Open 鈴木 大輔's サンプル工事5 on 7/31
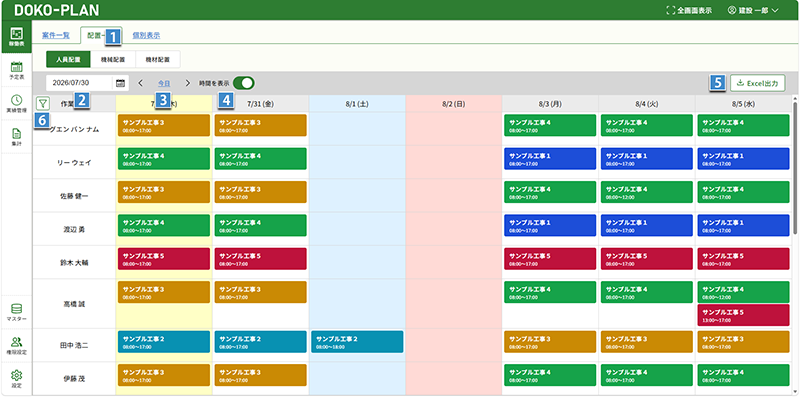Screen dimensions: 800x397 (260, 259)
